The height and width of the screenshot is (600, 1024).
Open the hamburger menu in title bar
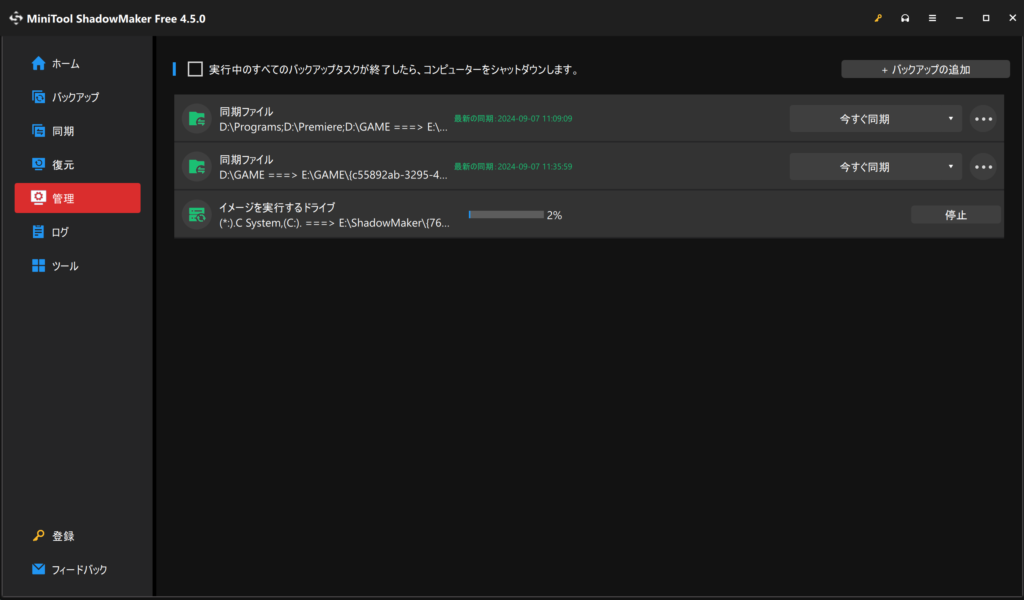point(932,18)
